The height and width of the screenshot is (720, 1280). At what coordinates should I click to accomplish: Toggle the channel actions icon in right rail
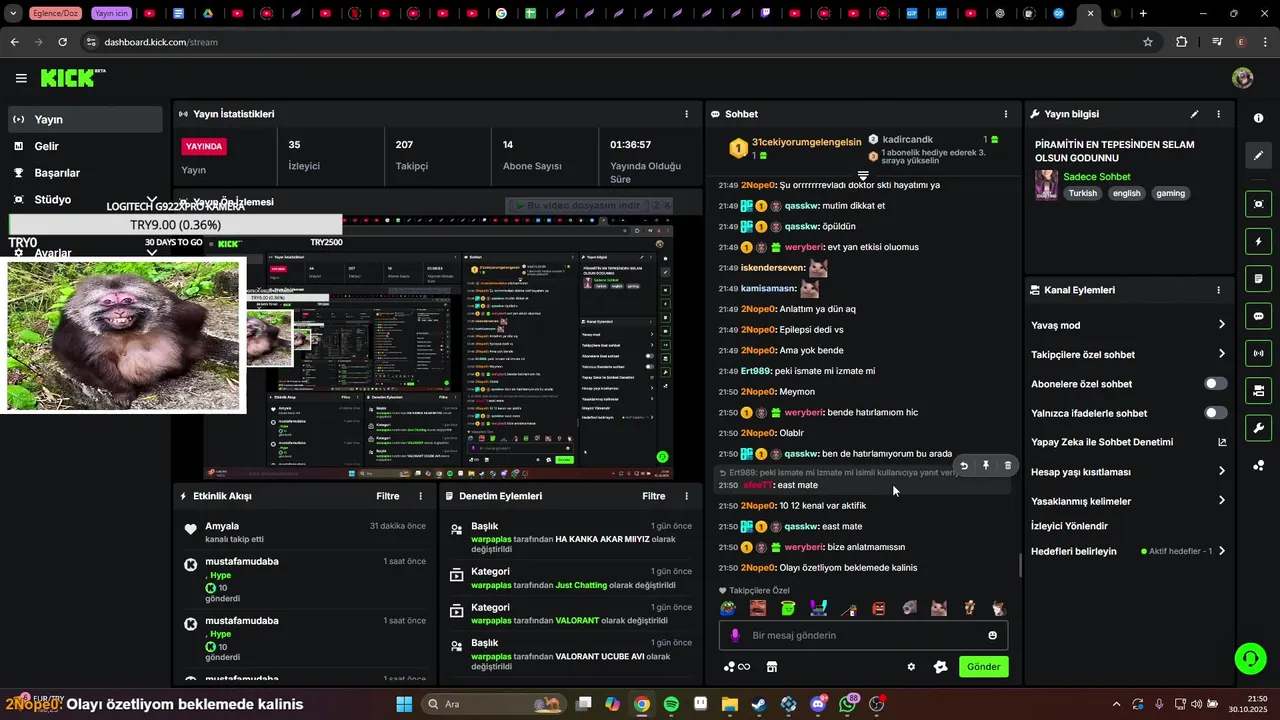point(1258,390)
